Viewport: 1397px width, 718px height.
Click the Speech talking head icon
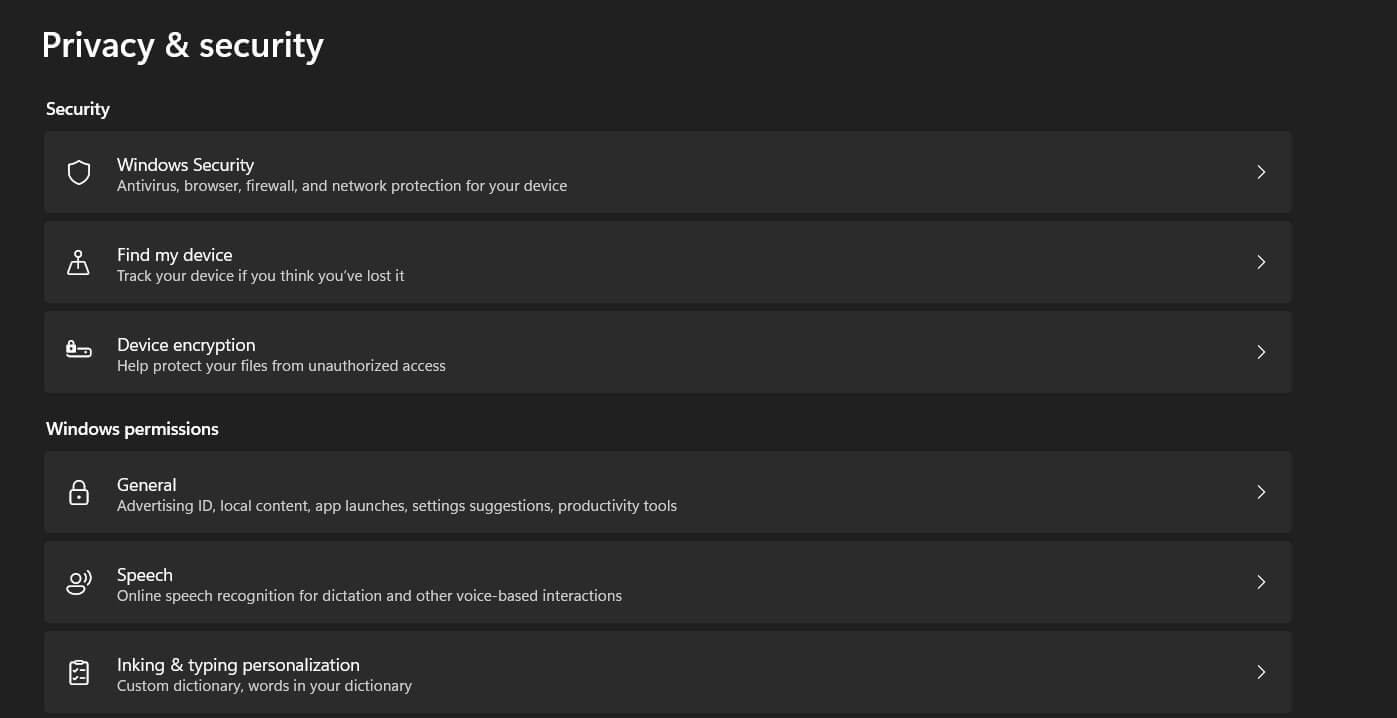pyautogui.click(x=79, y=583)
